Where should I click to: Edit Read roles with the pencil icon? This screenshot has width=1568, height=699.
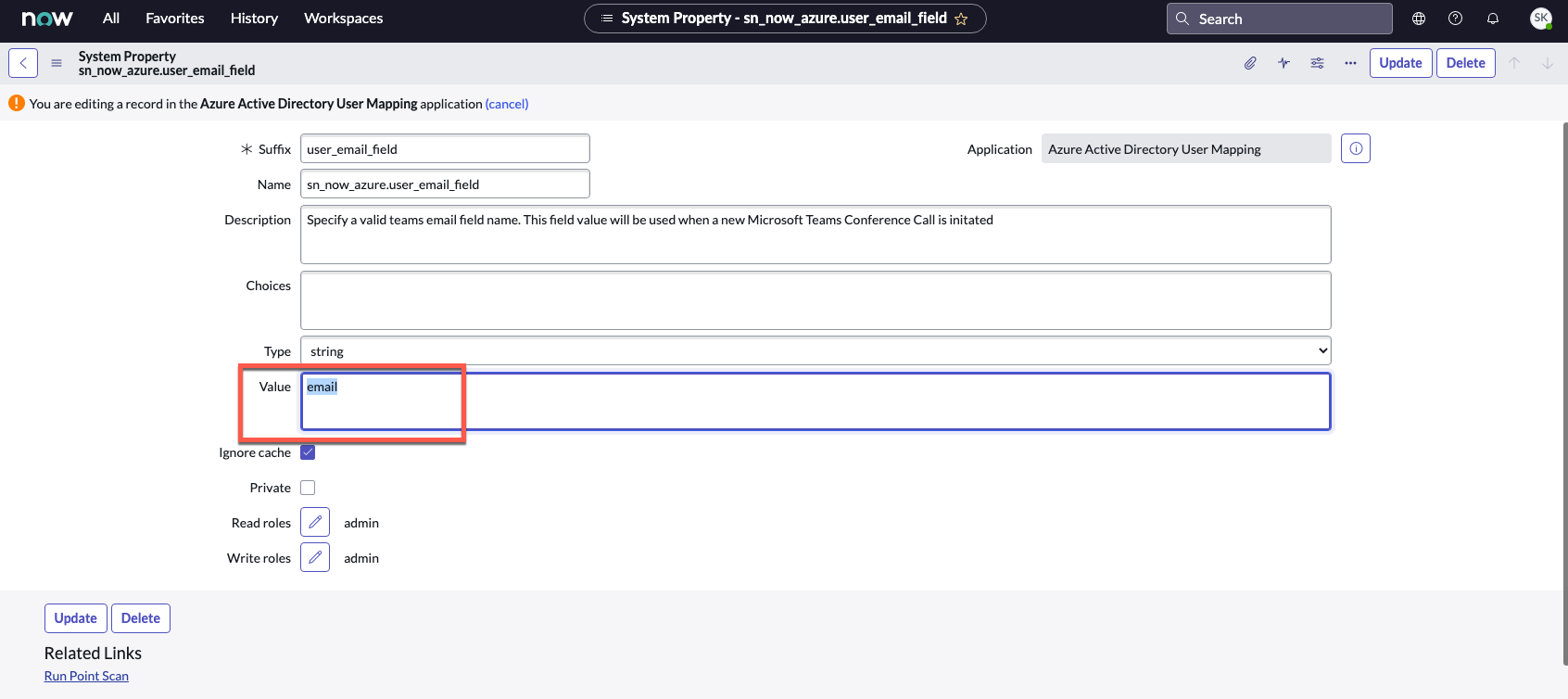click(x=315, y=522)
